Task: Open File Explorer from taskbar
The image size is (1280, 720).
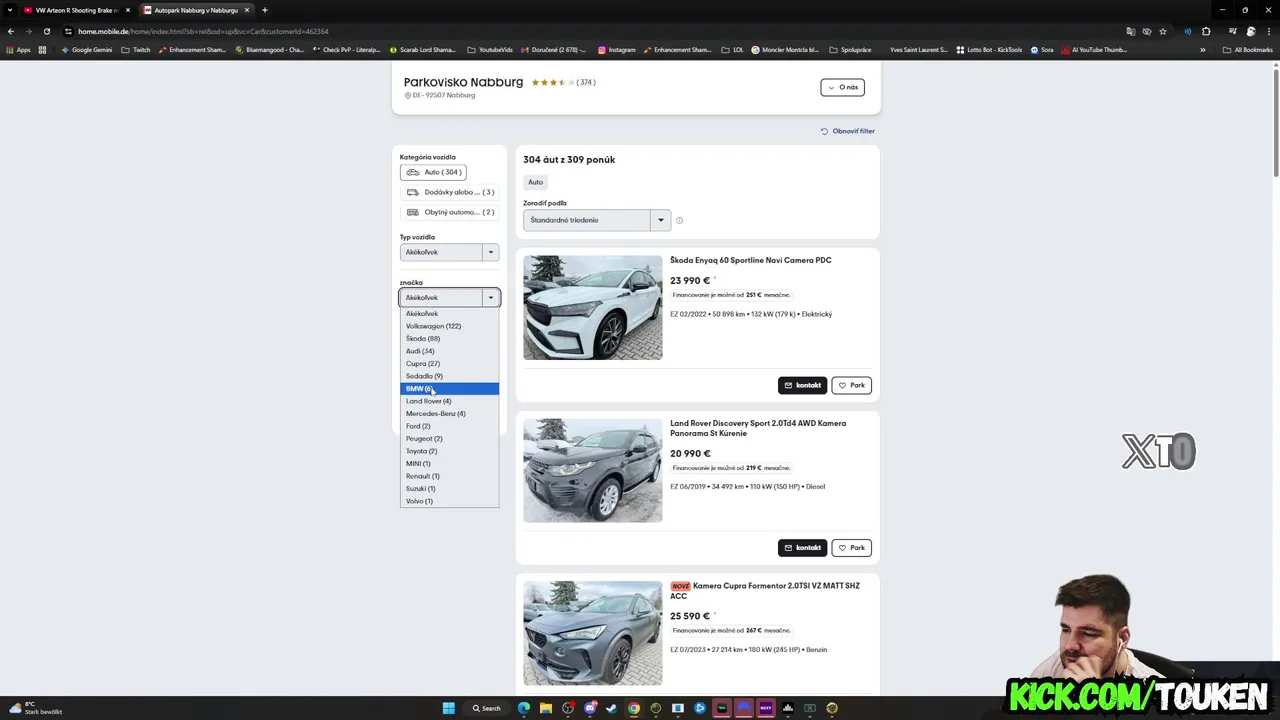Action: [546, 708]
